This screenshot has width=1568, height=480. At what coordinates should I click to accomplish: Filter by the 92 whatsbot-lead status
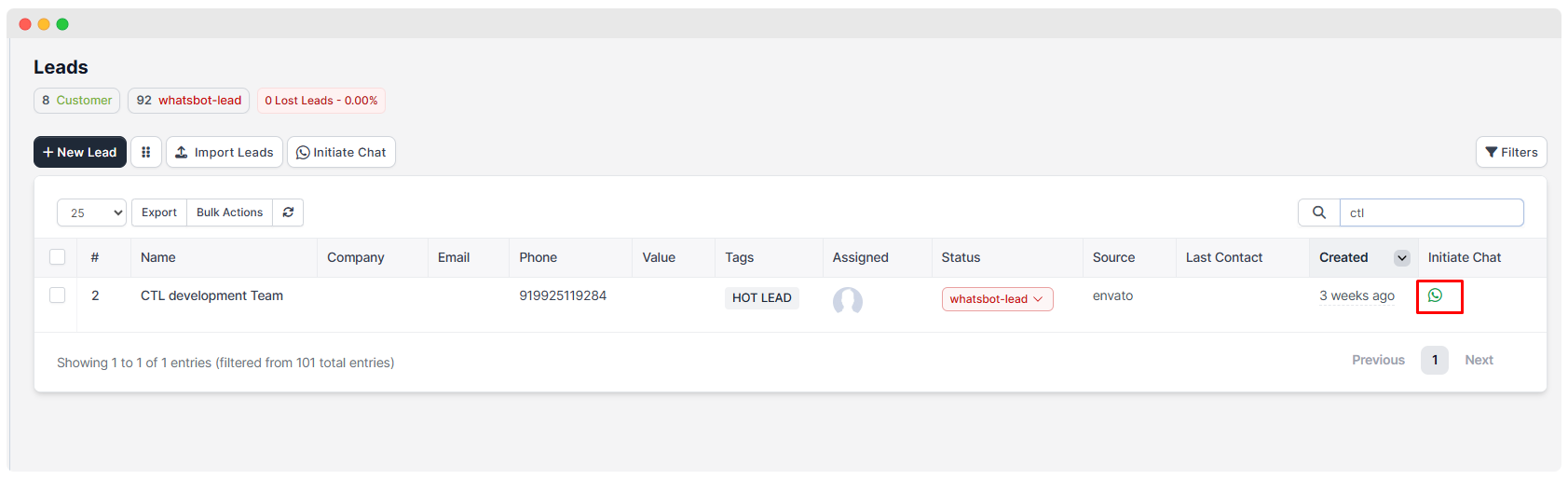click(x=188, y=101)
